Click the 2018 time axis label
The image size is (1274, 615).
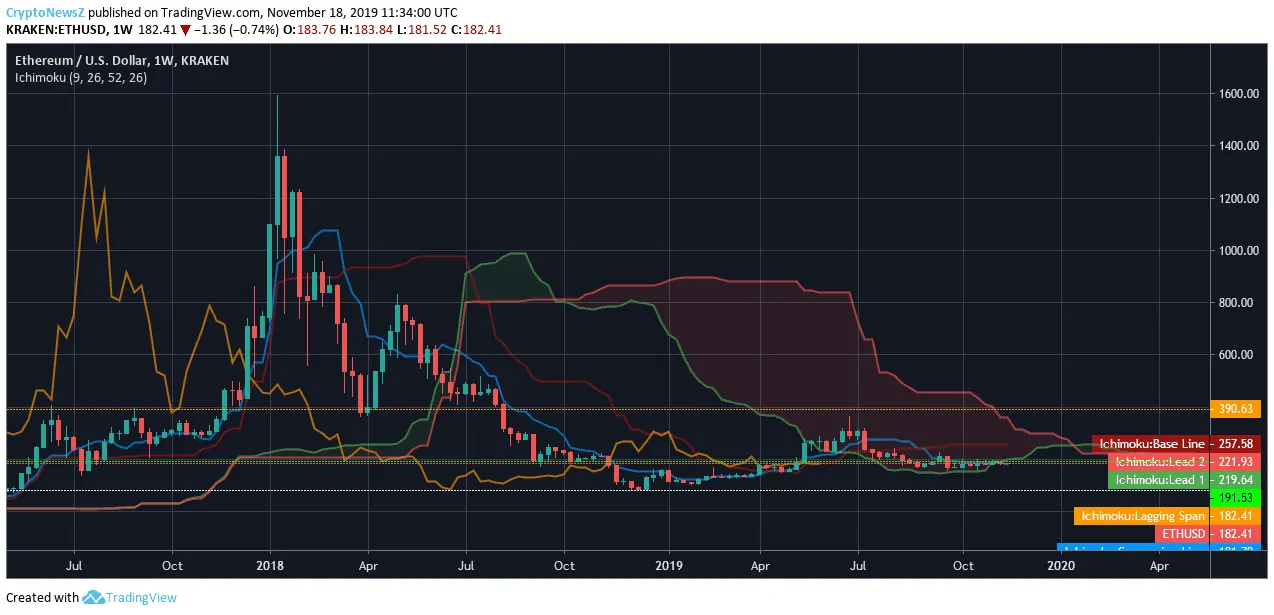(269, 565)
